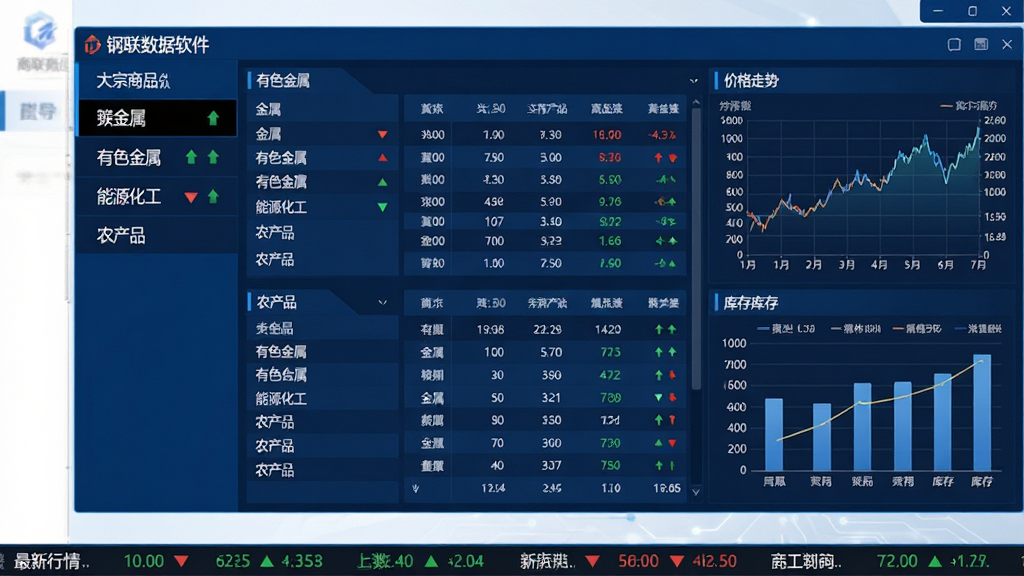Click the value 1420 in the lower table
The image size is (1024, 576).
coord(607,330)
